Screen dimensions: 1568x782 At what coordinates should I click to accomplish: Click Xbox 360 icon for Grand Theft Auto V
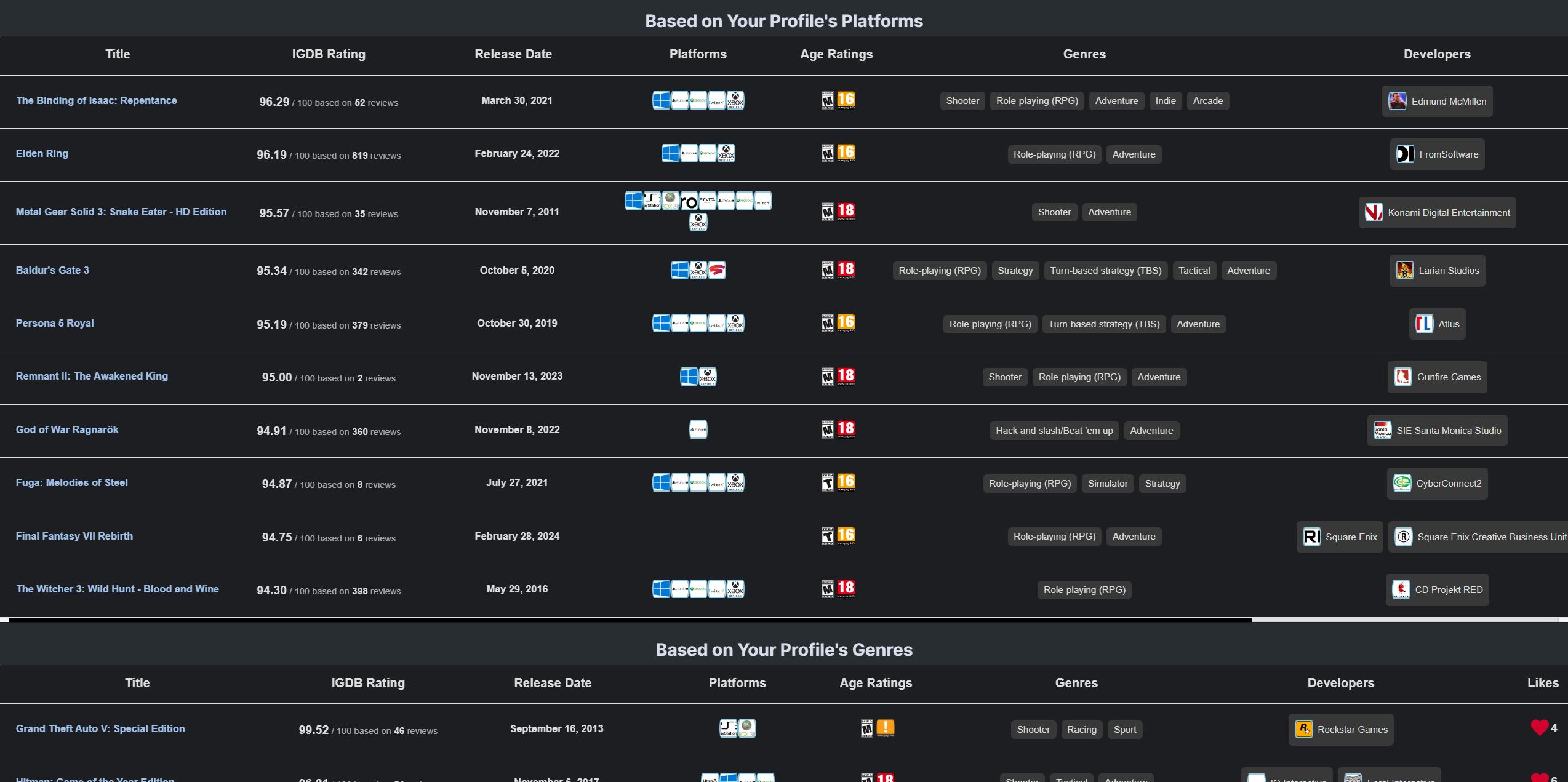[746, 728]
